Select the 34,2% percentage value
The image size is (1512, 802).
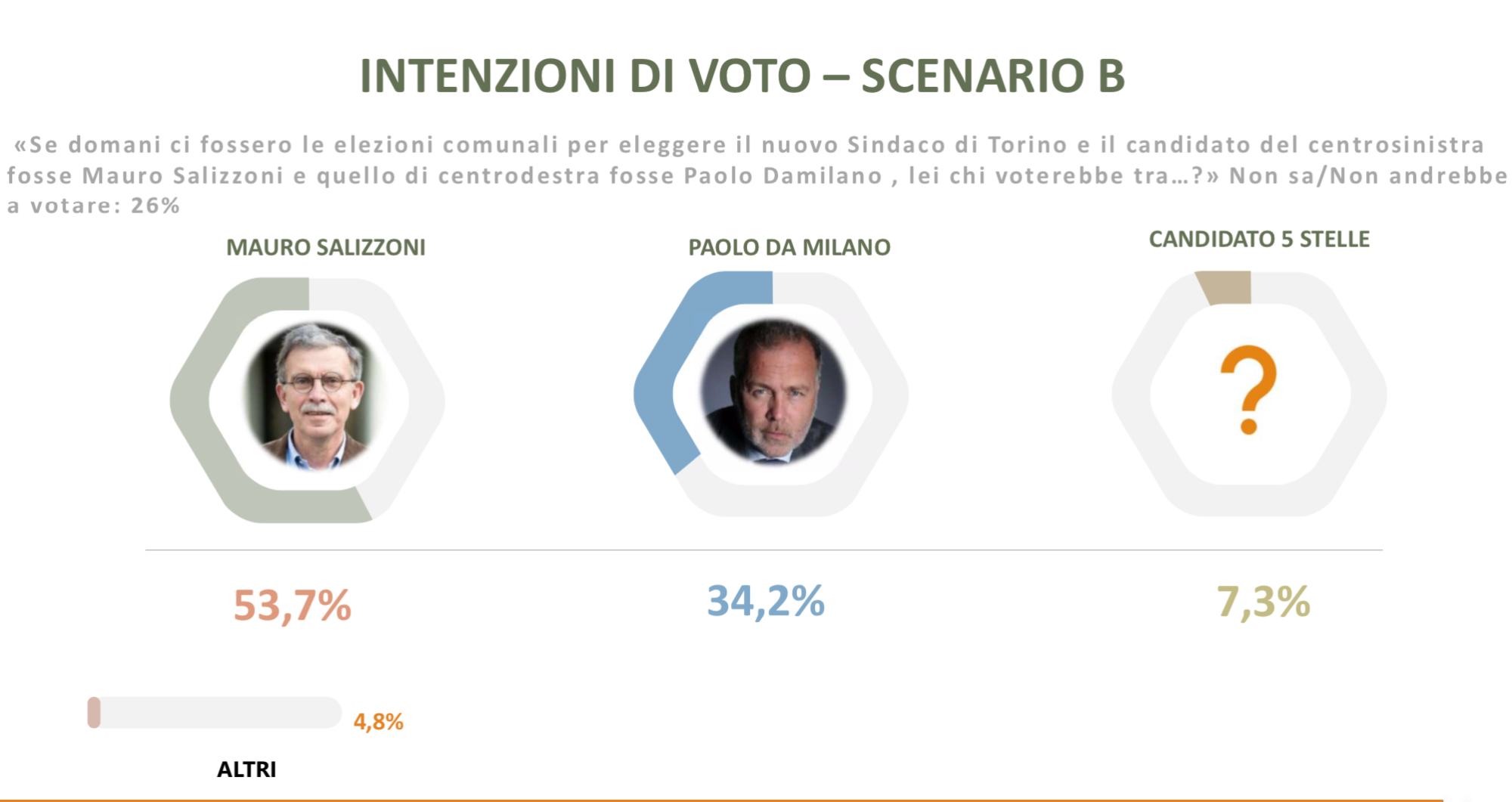click(765, 602)
